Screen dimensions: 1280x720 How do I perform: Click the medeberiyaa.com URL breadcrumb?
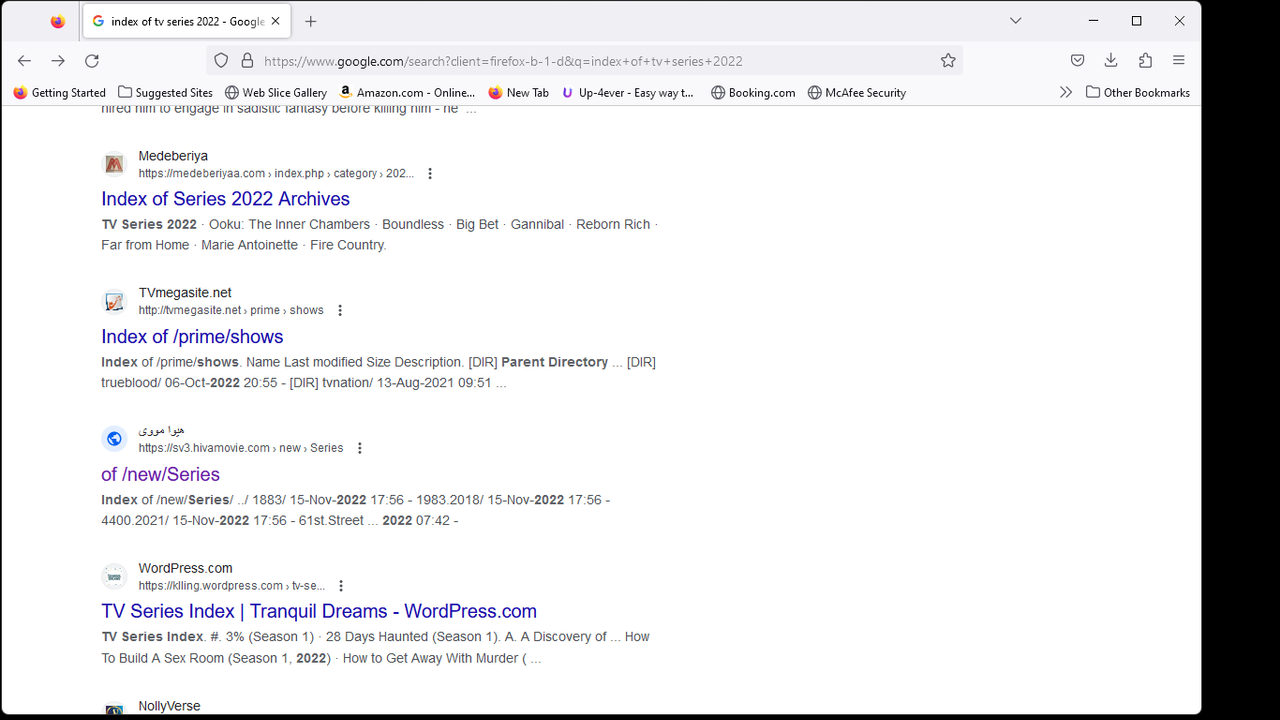coord(276,174)
